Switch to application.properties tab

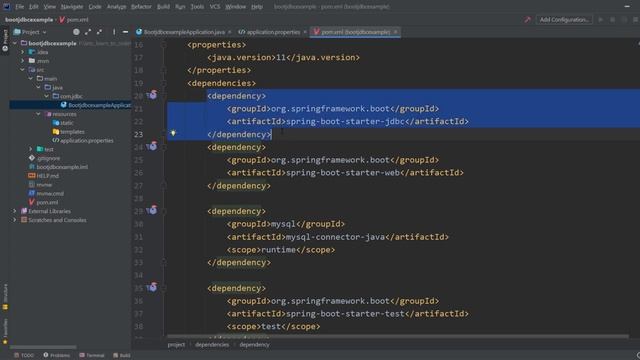point(269,32)
